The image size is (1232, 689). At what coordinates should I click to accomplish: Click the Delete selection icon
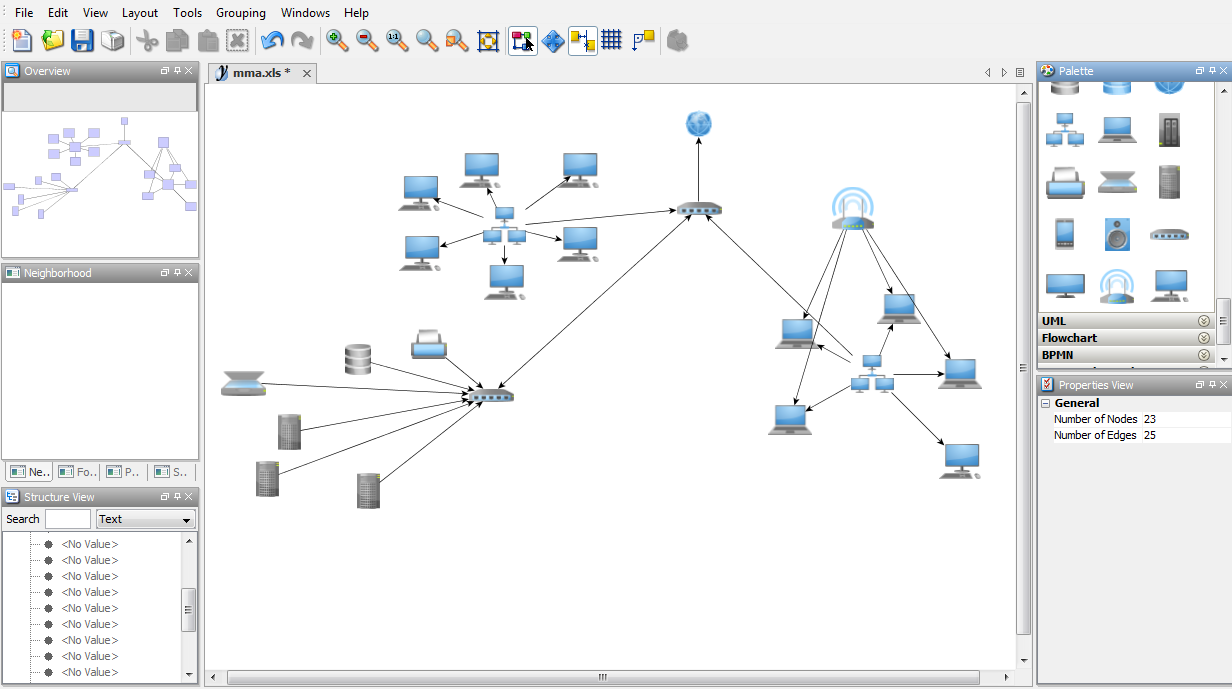pos(237,40)
